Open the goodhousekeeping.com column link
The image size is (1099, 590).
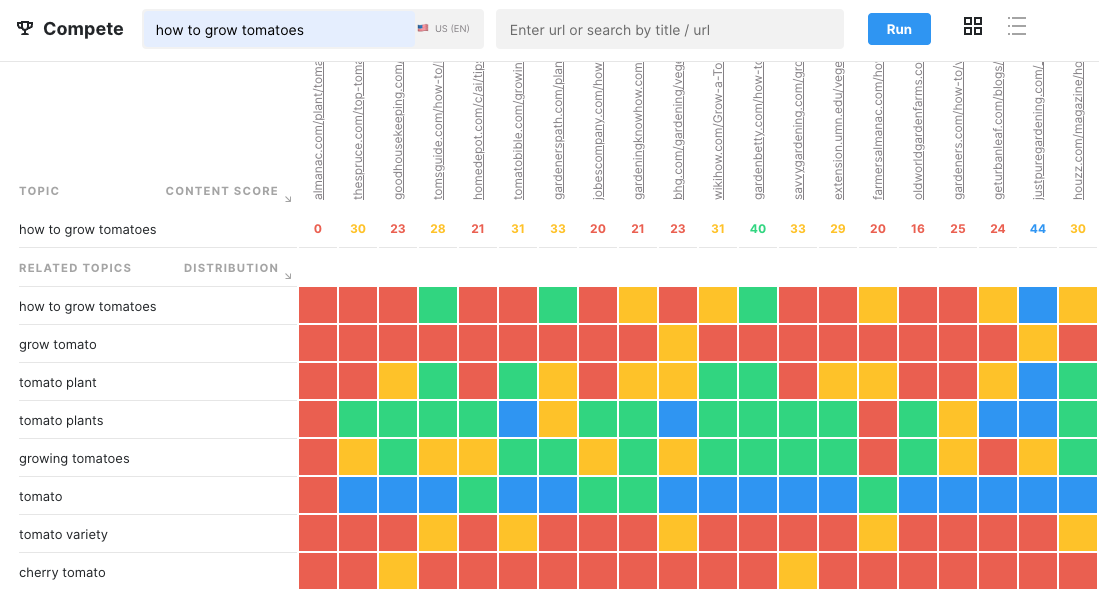[397, 131]
